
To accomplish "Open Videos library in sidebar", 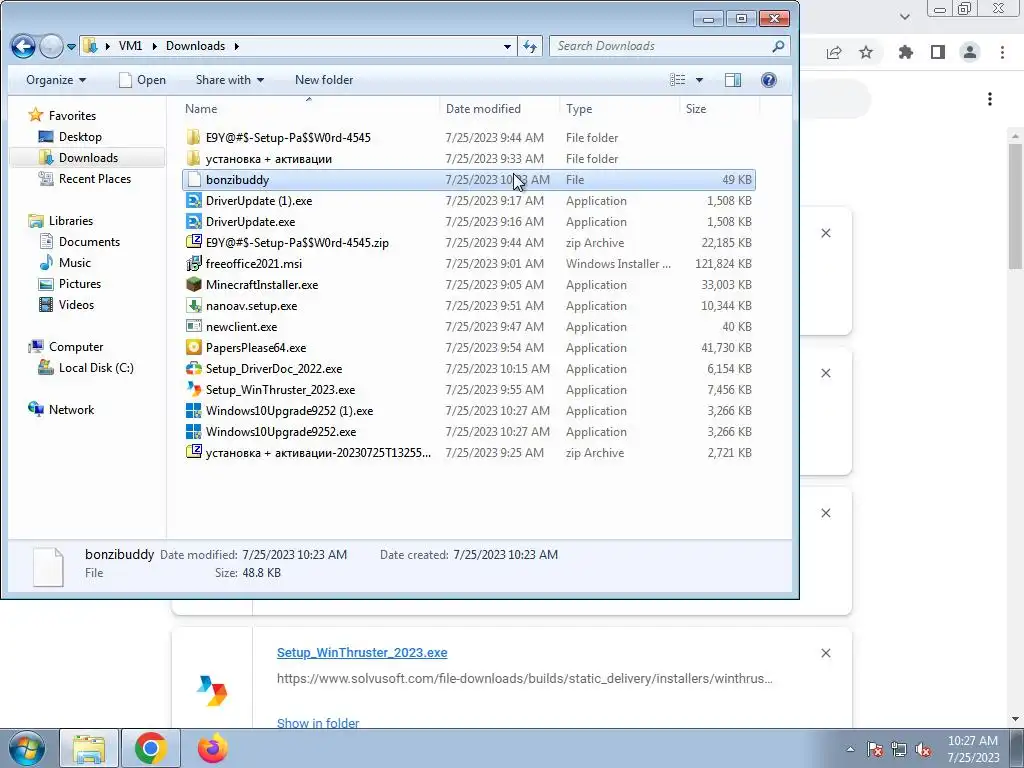I will tap(76, 304).
